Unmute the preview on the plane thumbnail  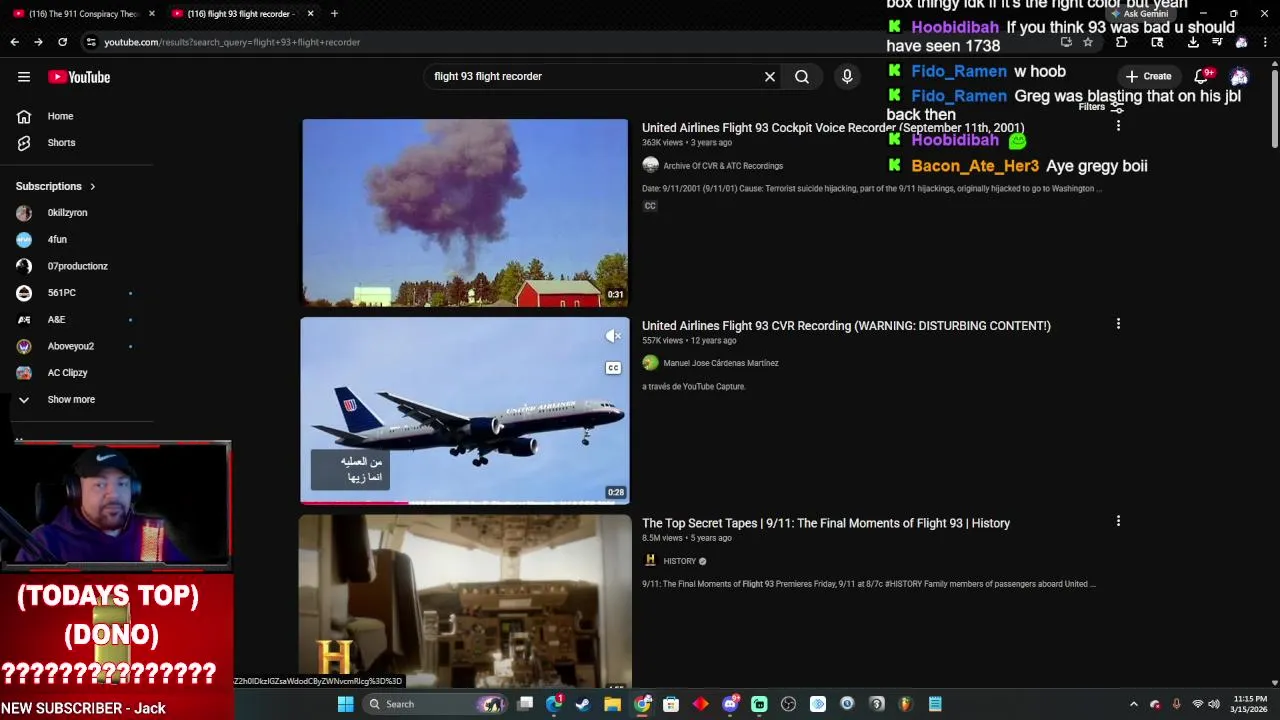pyautogui.click(x=613, y=336)
